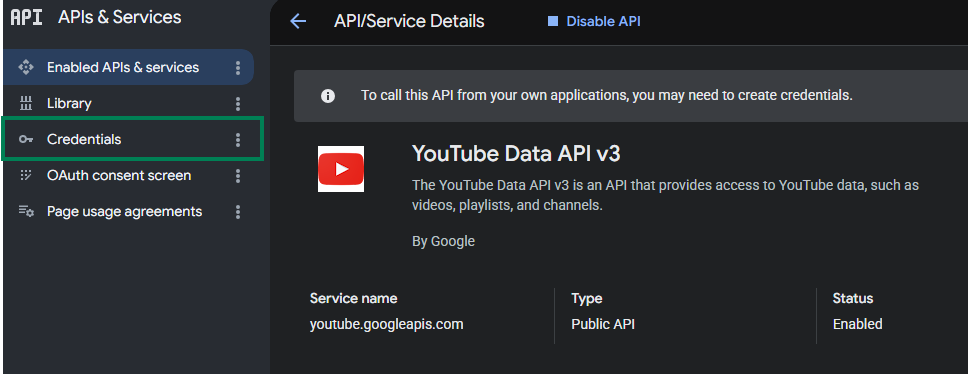Open OAuth consent screen page
This screenshot has width=968, height=374.
(x=128, y=176)
